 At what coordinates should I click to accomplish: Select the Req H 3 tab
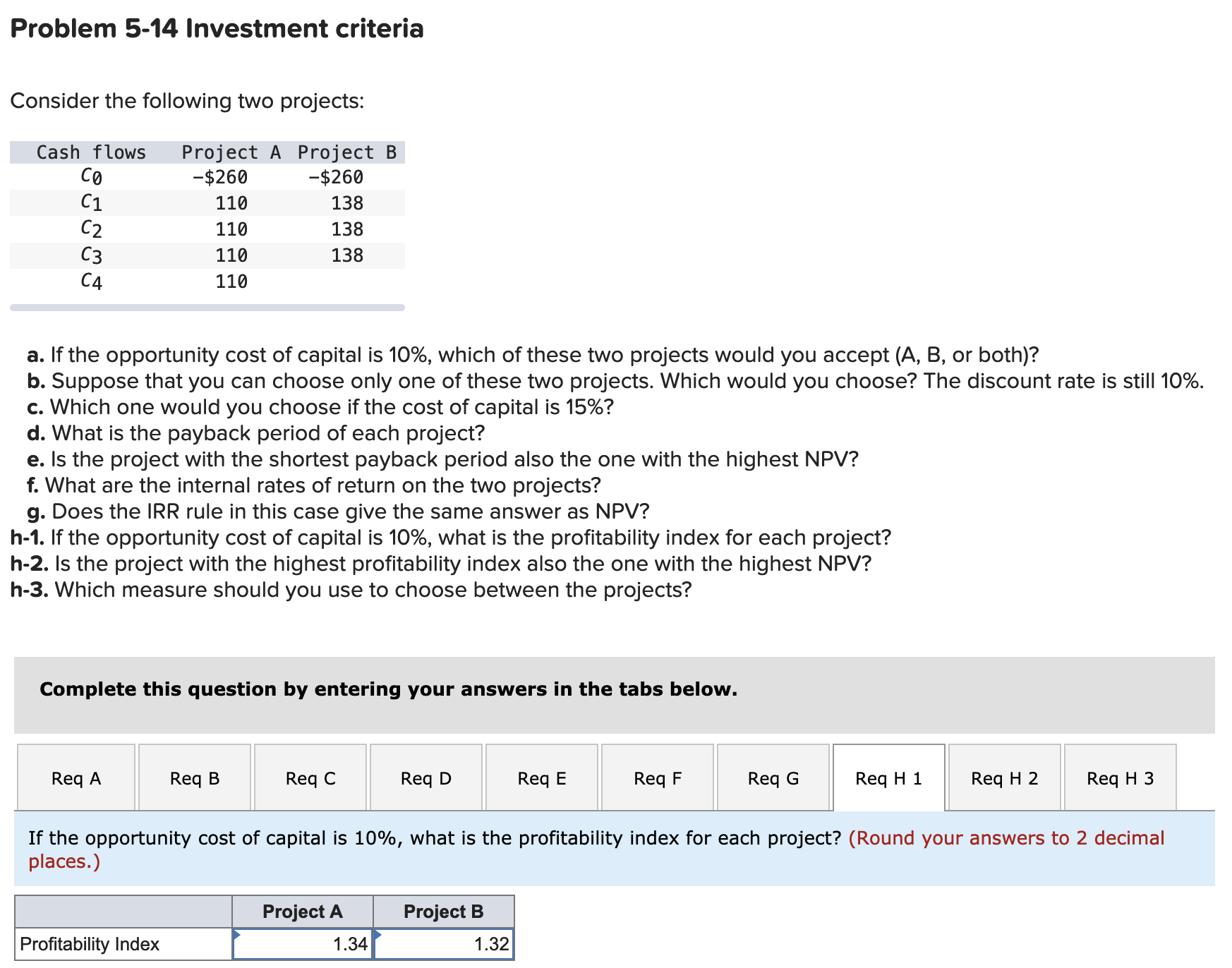click(x=1120, y=778)
